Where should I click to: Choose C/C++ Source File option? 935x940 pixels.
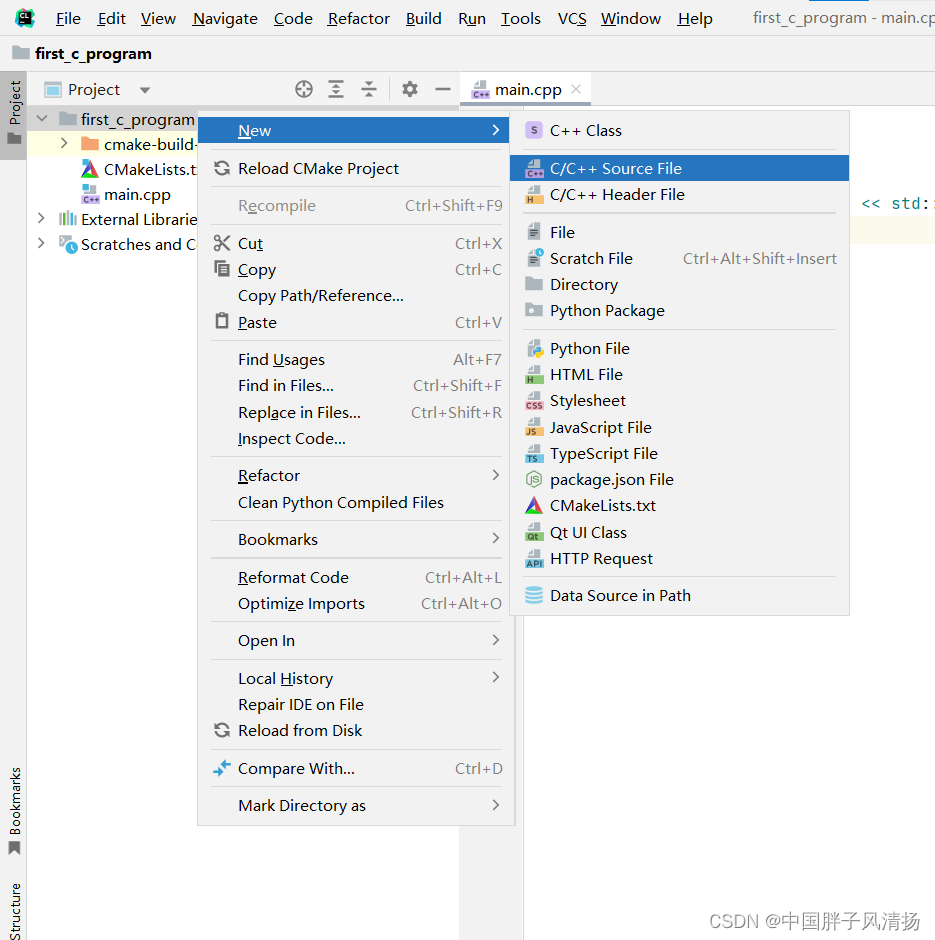click(679, 168)
